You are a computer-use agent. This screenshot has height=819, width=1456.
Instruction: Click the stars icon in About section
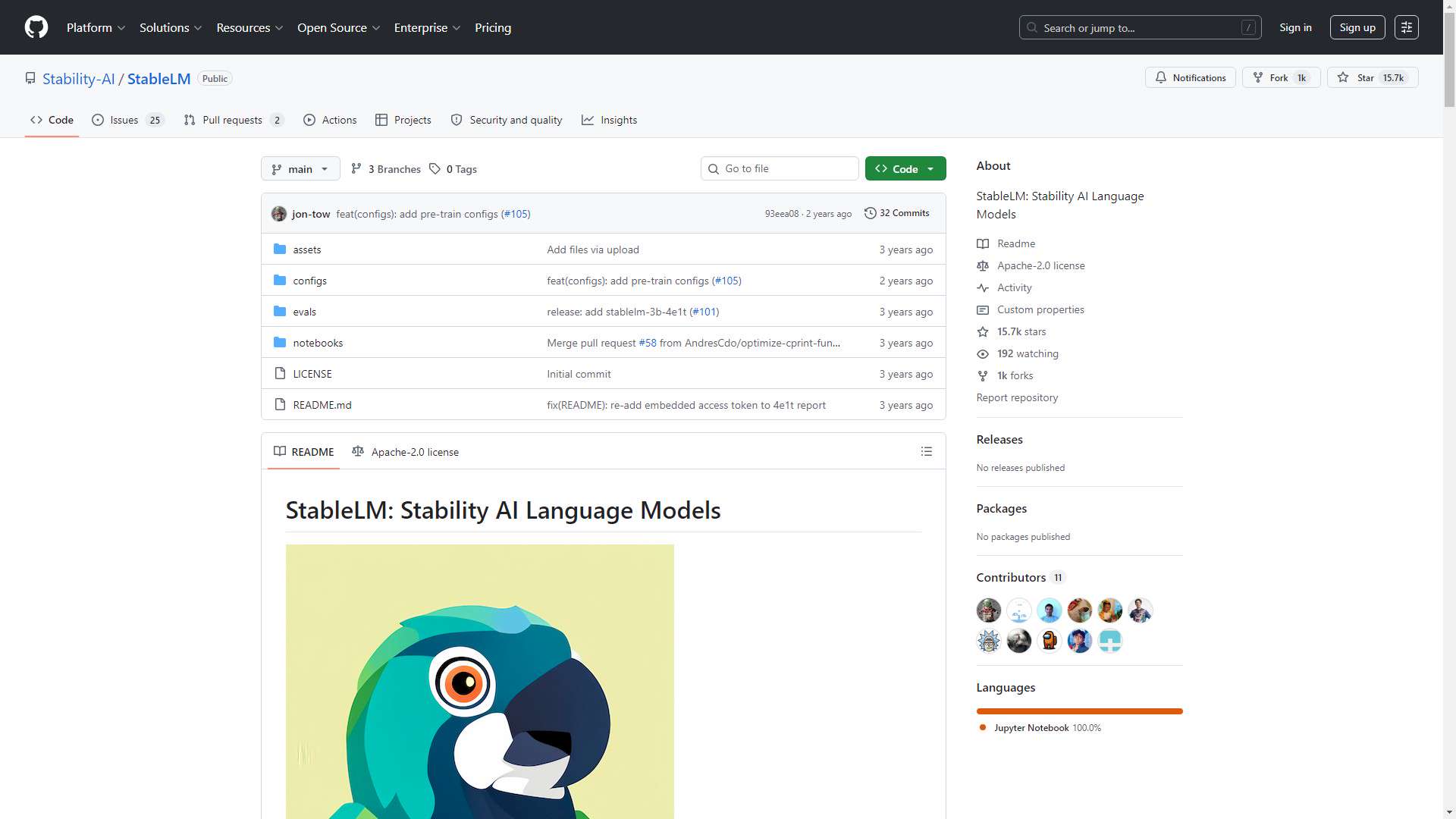click(x=983, y=331)
